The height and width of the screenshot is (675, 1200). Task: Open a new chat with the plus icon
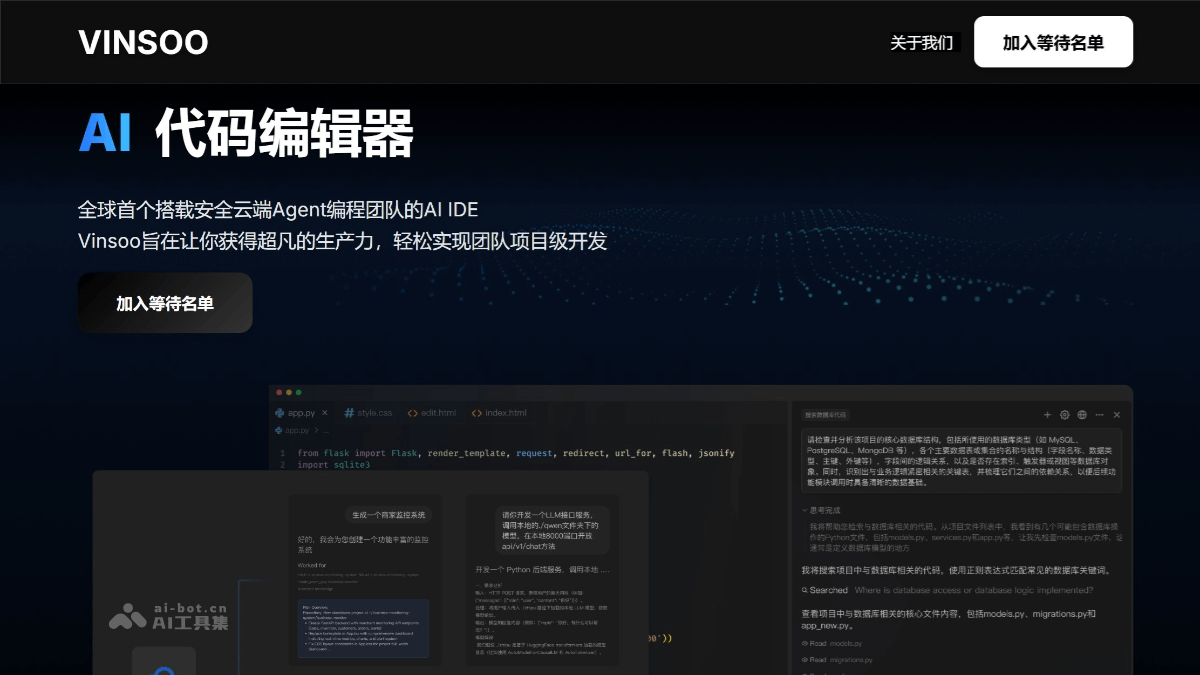tap(1047, 414)
